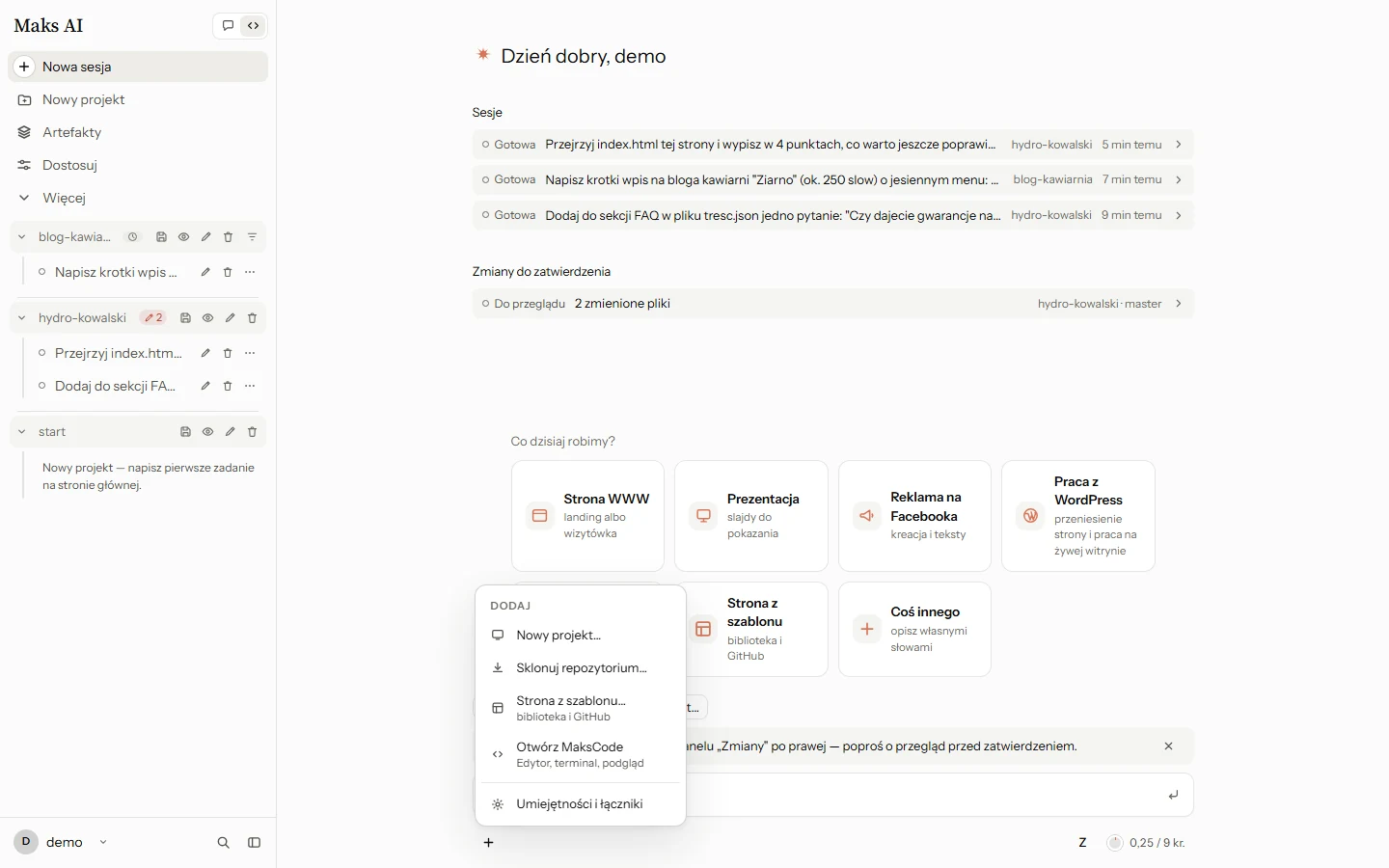Choose 'Strona z szablonu…' from the Dodaj menu
Viewport: 1389px width, 868px height.
point(581,709)
